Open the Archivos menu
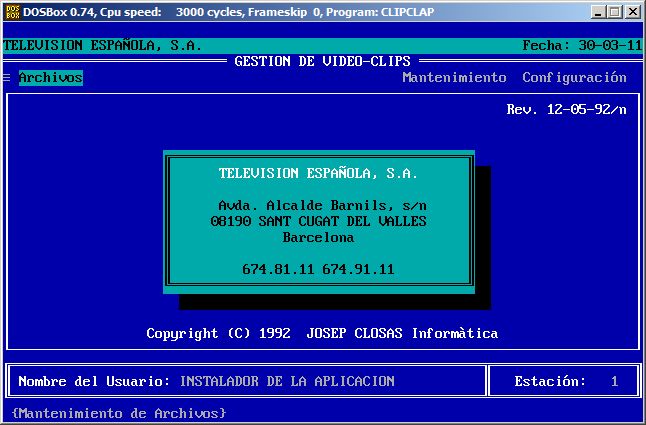 [x=50, y=78]
